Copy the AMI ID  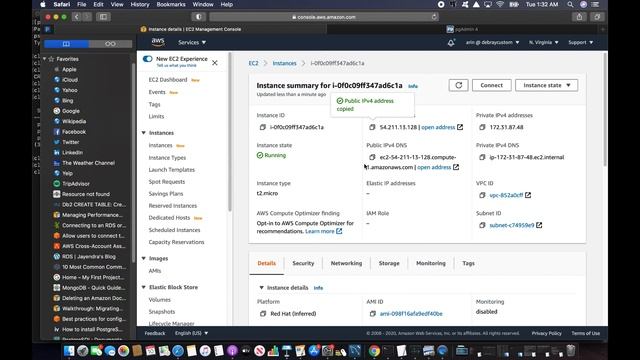click(x=372, y=313)
